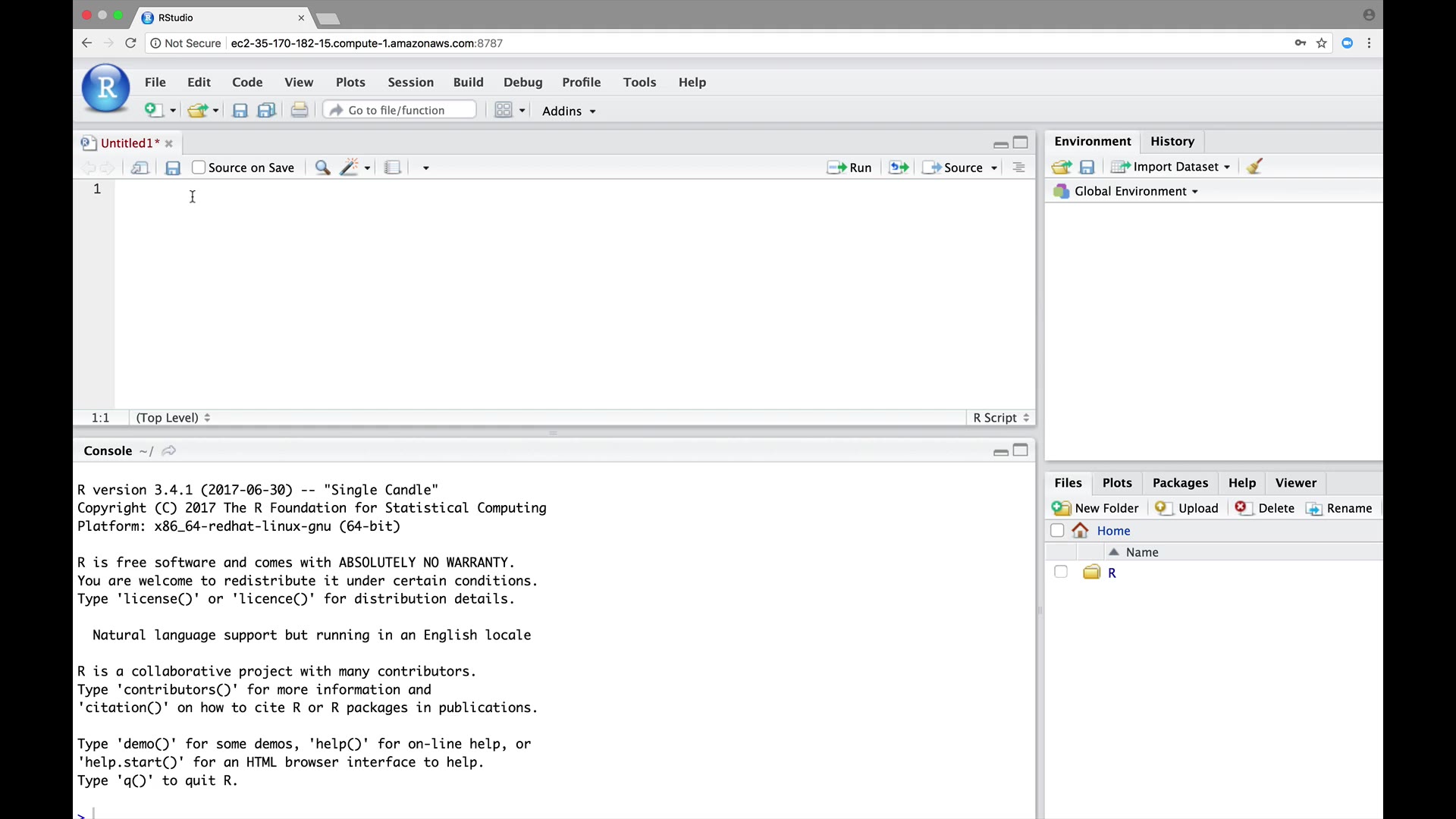Enable Source on Save checkbox
Screen dimensions: 1456x819
pos(199,168)
